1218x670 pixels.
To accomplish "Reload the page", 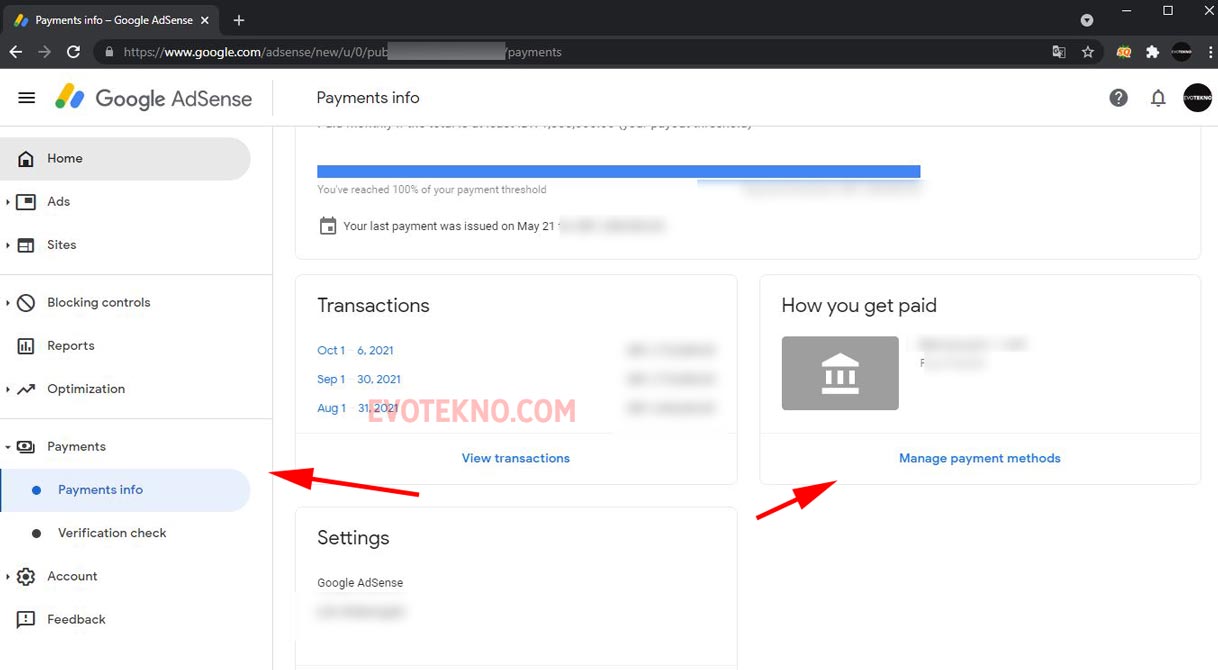I will [x=73, y=52].
